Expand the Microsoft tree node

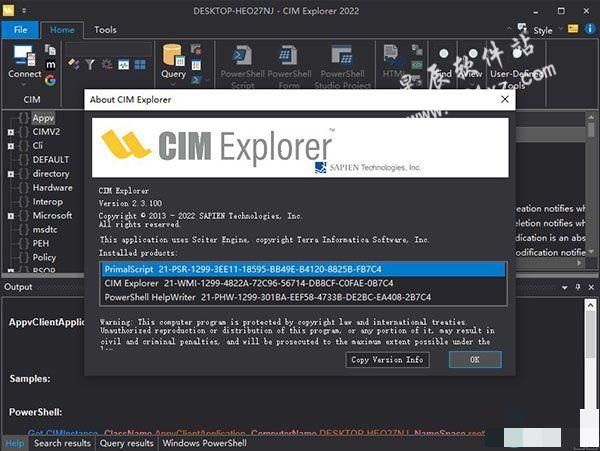tap(11, 216)
